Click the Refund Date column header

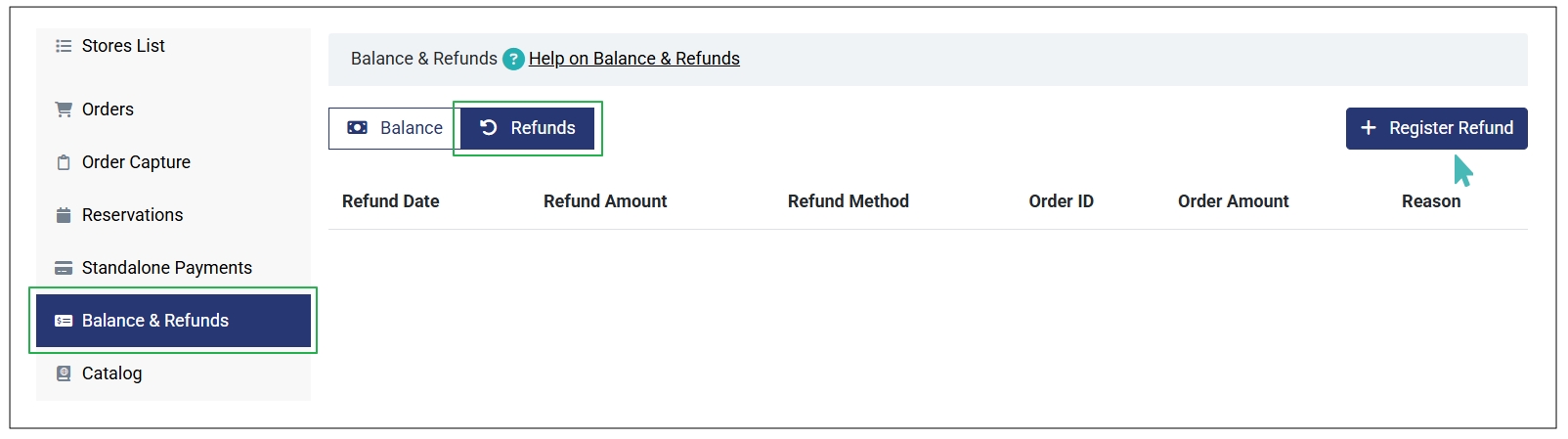coord(390,201)
